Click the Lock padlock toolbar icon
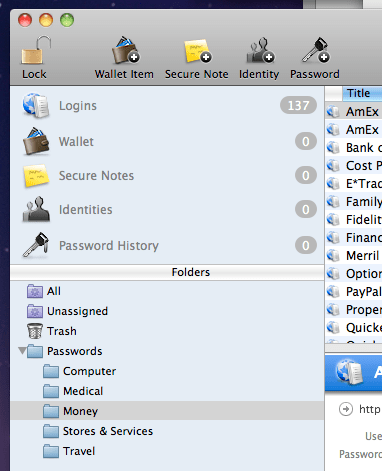 pyautogui.click(x=36, y=50)
